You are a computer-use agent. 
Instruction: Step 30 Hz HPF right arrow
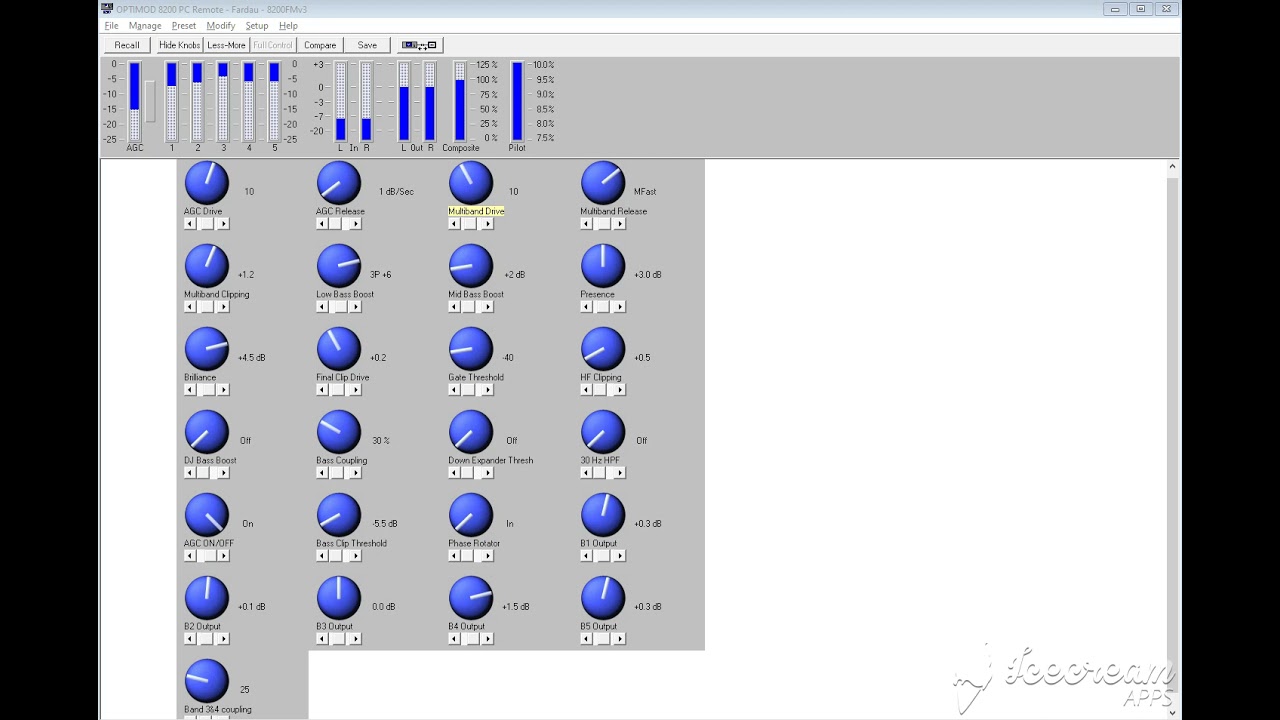pos(619,473)
